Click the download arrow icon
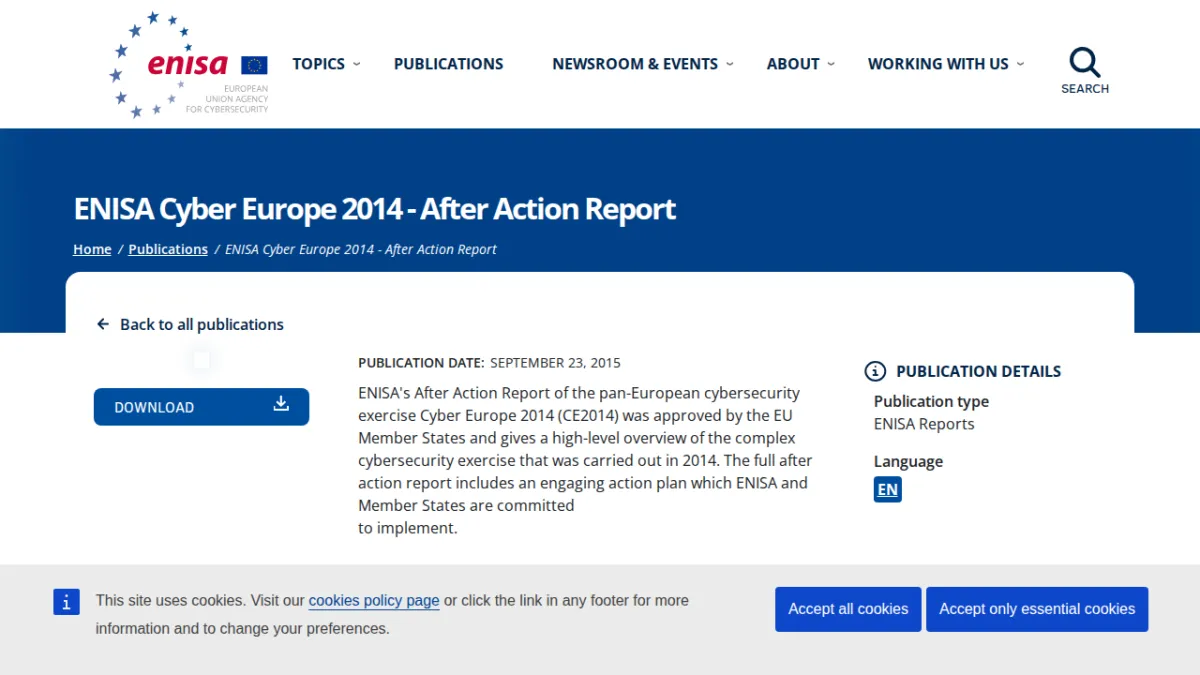The image size is (1200, 675). 281,403
